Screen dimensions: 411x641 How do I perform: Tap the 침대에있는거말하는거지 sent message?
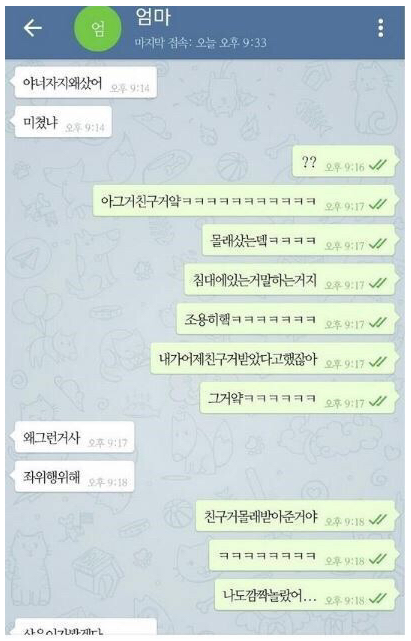289,280
